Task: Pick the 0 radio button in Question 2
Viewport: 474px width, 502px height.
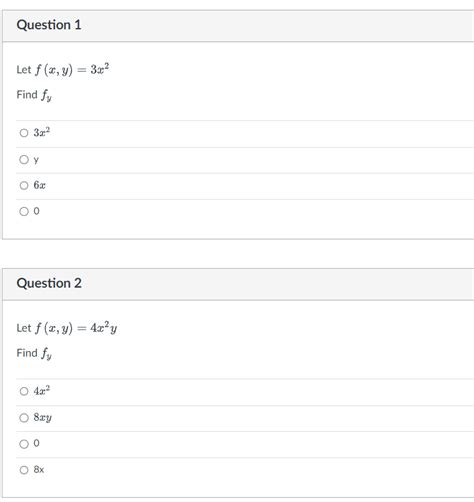Action: click(x=24, y=444)
